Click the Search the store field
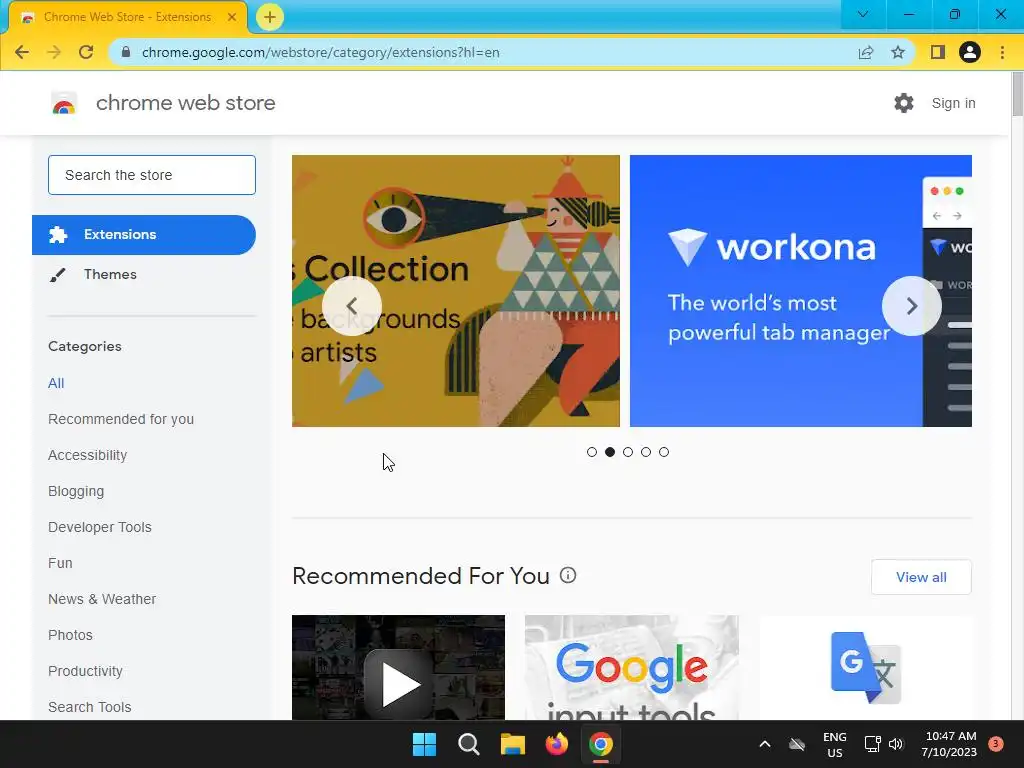The width and height of the screenshot is (1024, 768). pyautogui.click(x=152, y=175)
